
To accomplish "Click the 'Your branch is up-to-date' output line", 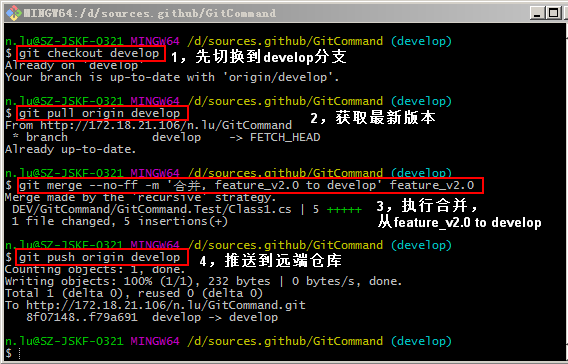I will (x=172, y=77).
